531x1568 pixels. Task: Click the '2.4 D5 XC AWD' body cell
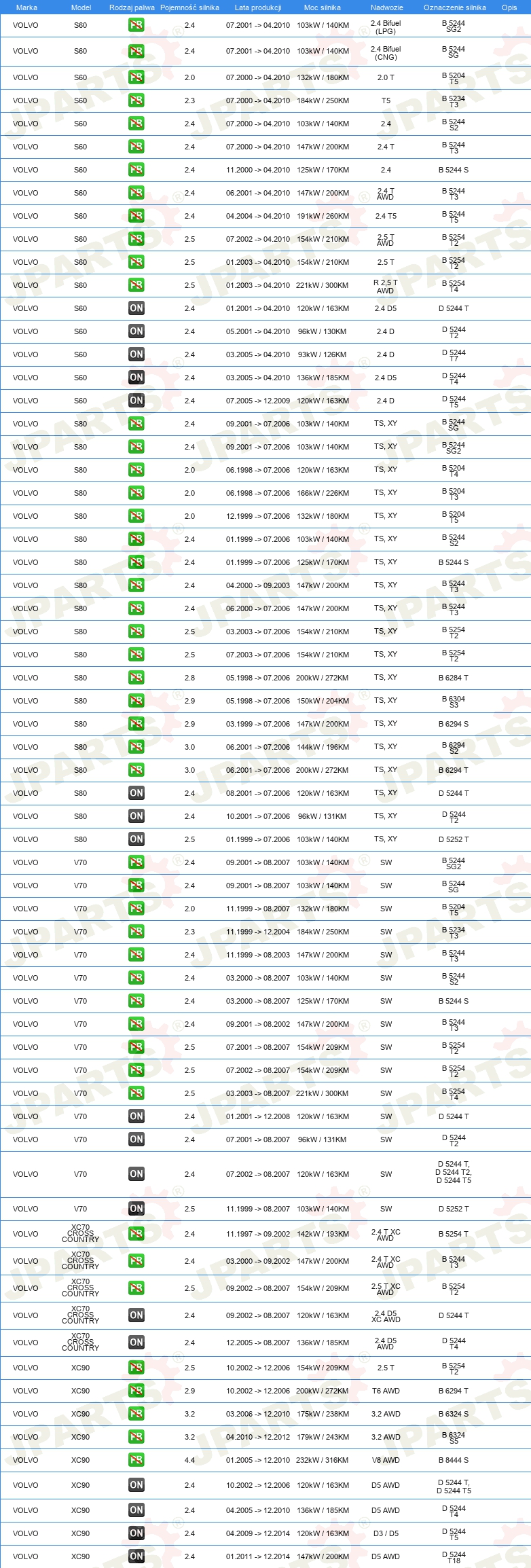[x=386, y=1317]
